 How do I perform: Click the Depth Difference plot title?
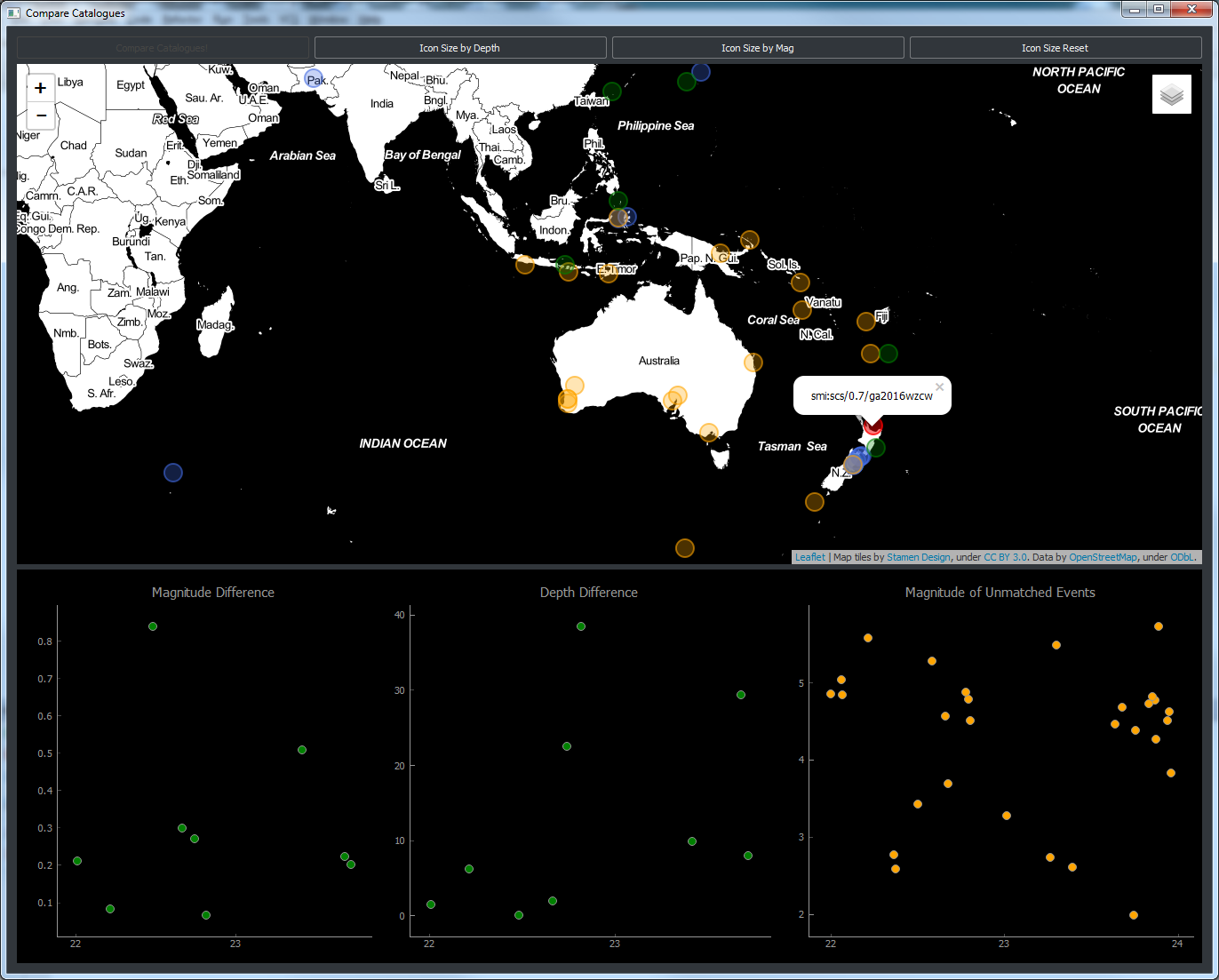589,593
